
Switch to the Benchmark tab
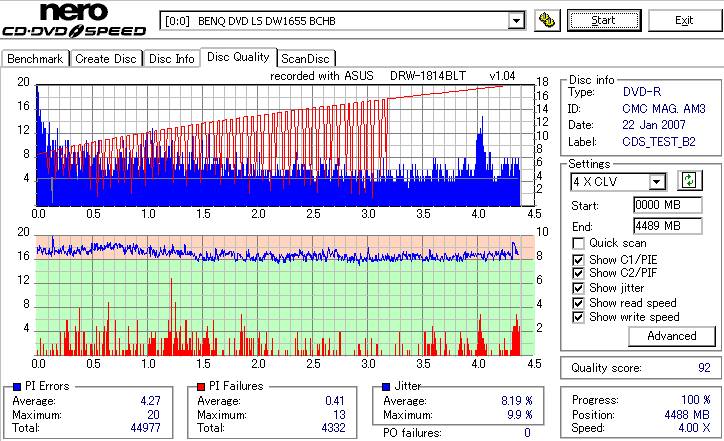pos(35,59)
